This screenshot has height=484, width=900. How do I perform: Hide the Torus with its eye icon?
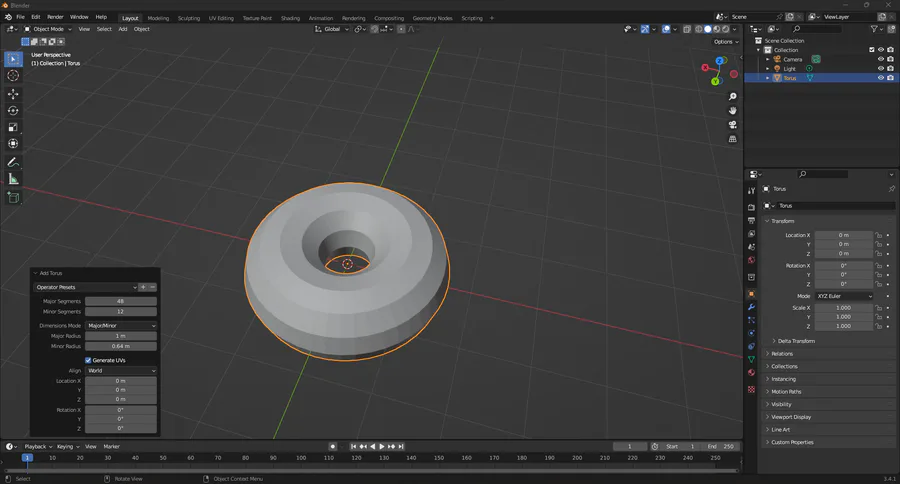coord(881,78)
